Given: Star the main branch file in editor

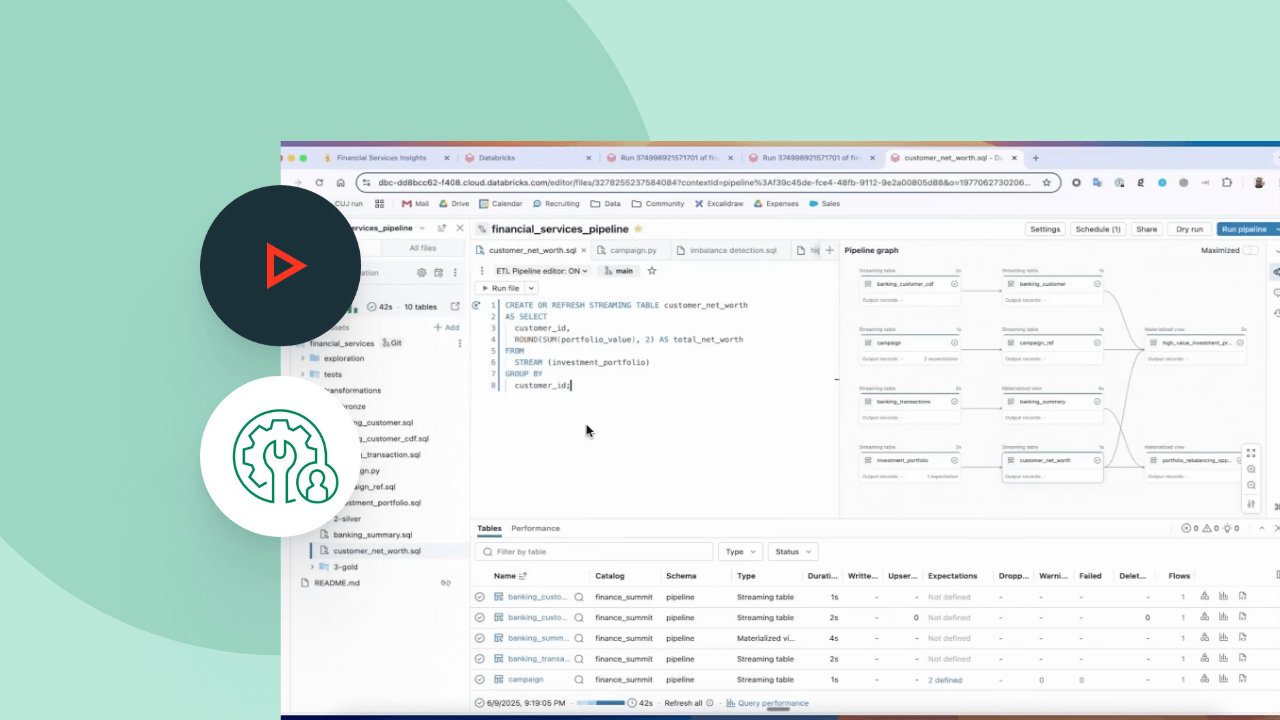Looking at the screenshot, I should (x=652, y=271).
